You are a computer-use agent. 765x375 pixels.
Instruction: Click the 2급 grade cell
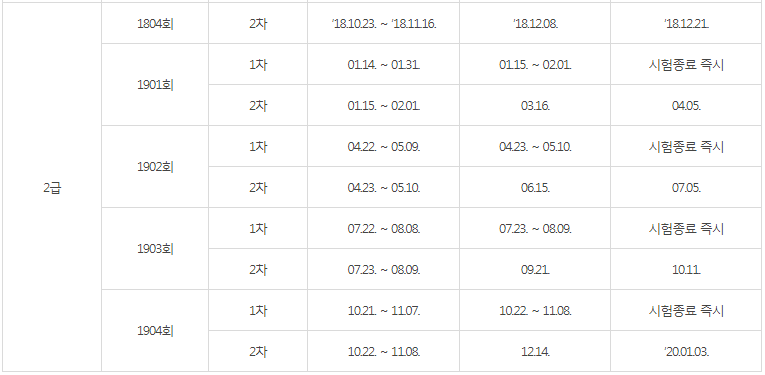52,188
